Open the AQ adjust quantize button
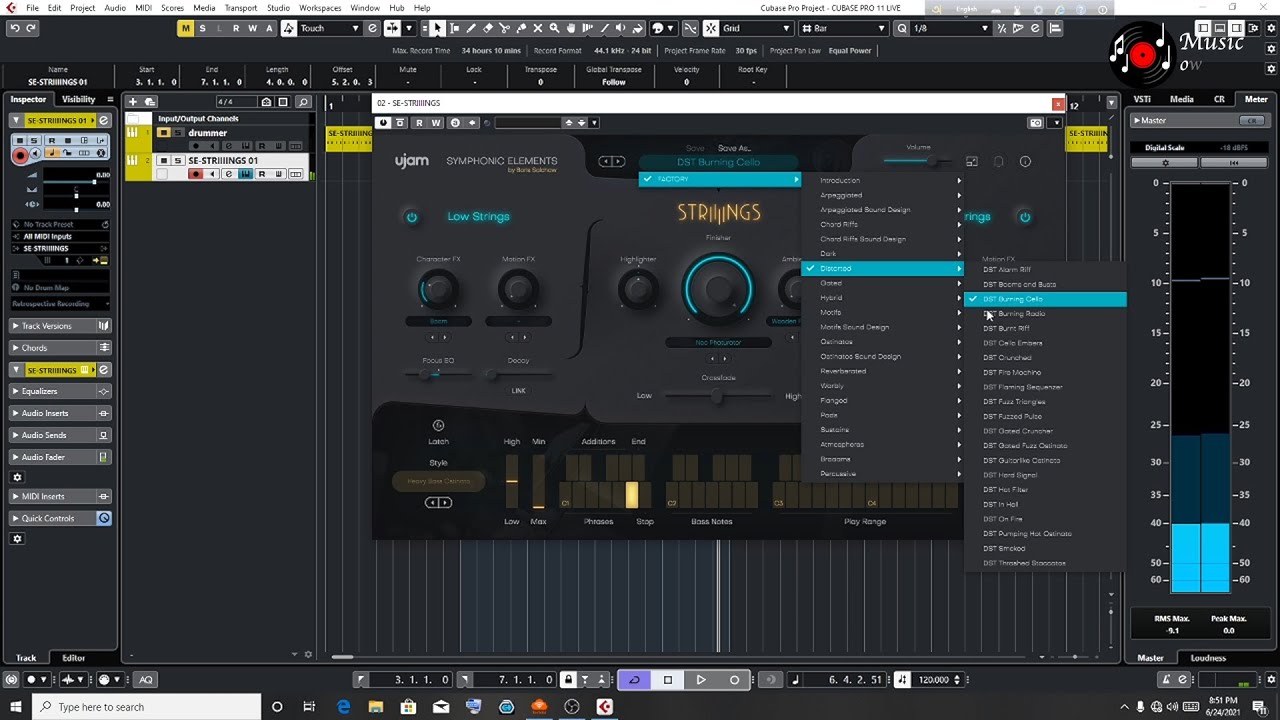This screenshot has width=1280, height=720. tap(145, 680)
